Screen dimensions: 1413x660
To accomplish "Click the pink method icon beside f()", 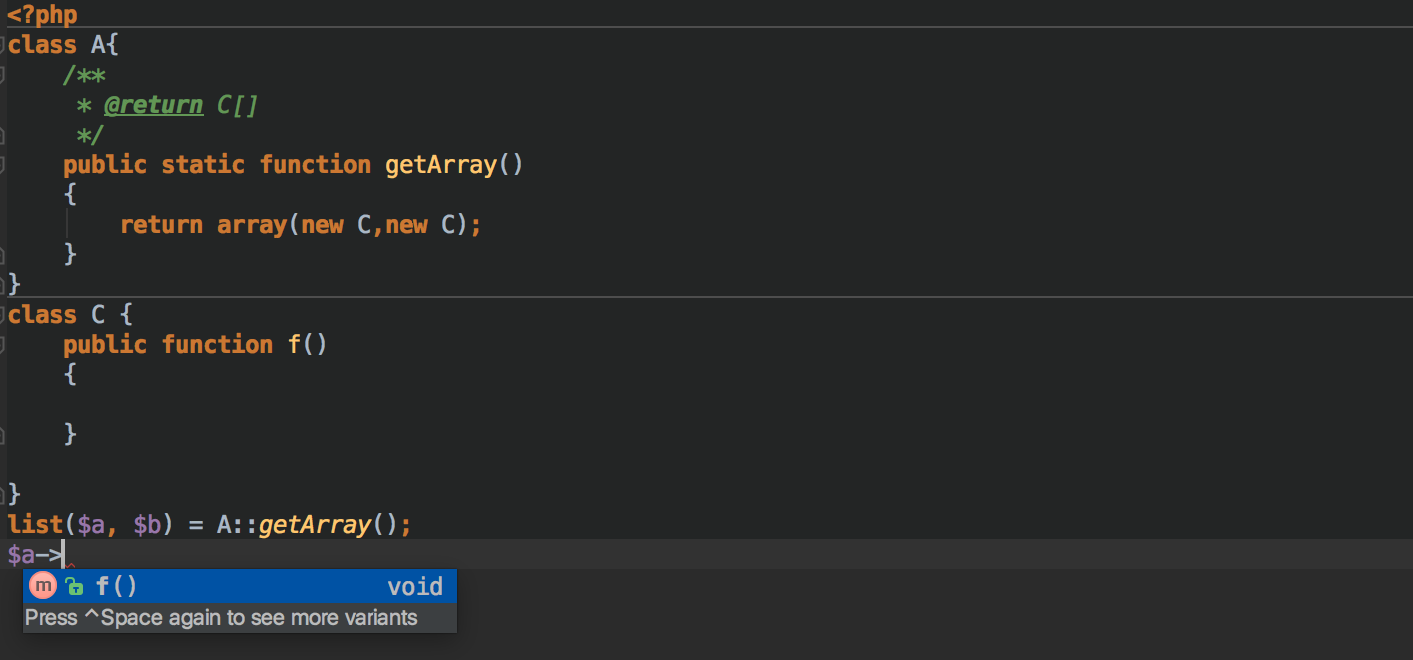I will click(42, 586).
